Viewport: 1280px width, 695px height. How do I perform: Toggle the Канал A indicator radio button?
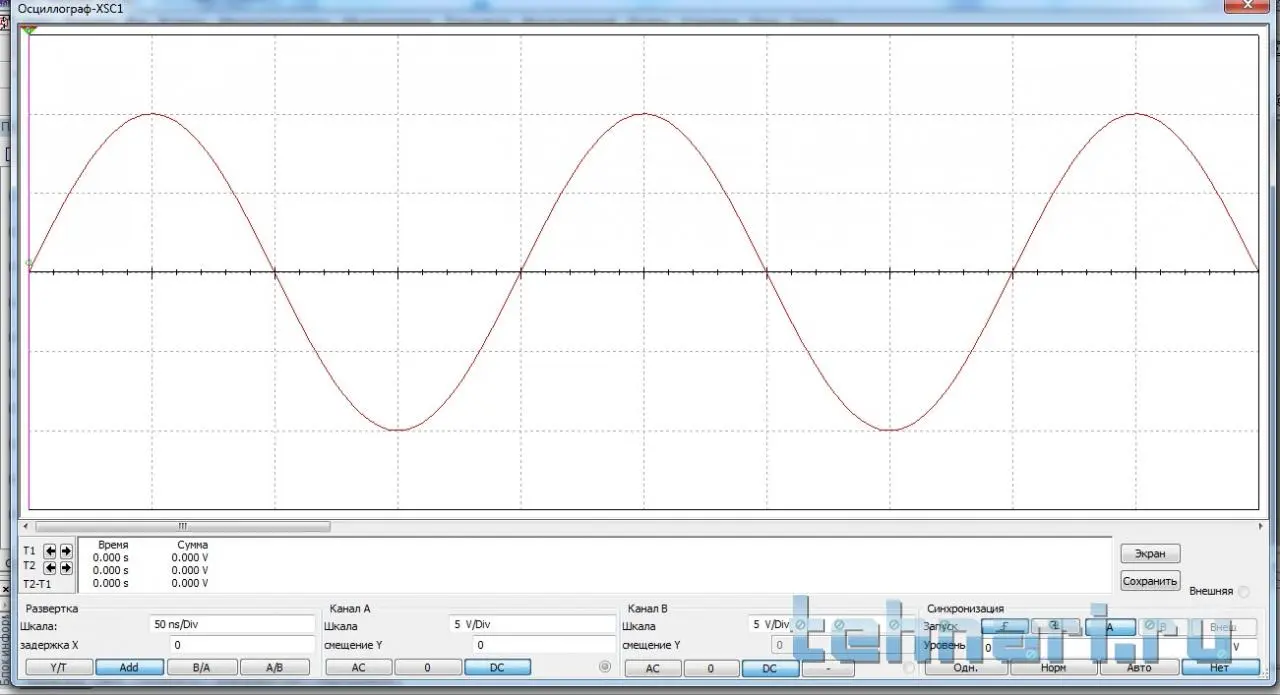(604, 666)
